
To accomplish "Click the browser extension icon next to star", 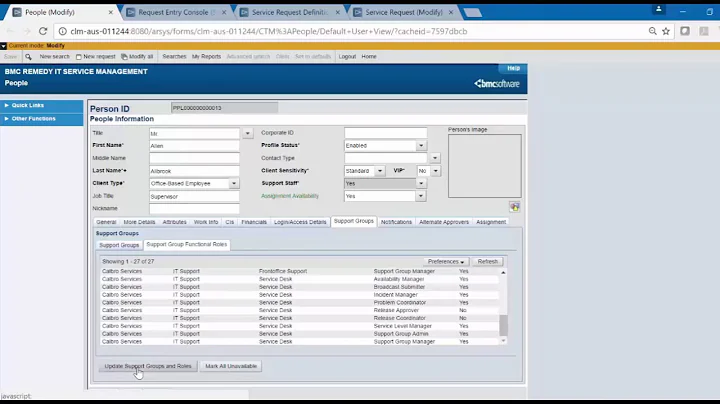I will [x=685, y=31].
